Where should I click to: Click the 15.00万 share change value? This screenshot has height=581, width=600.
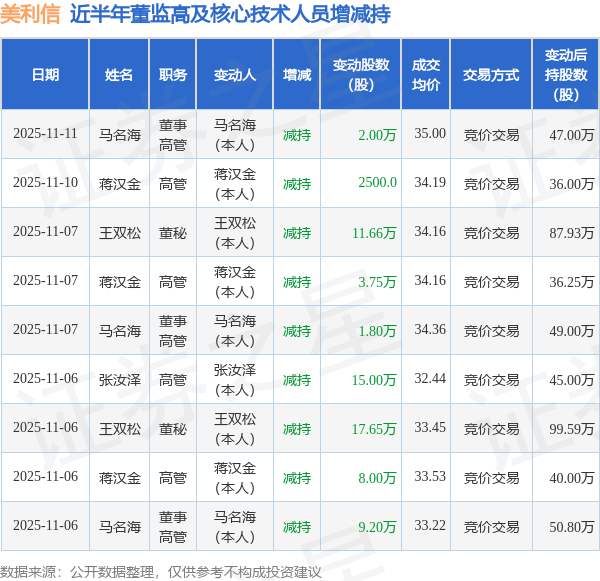pyautogui.click(x=374, y=380)
